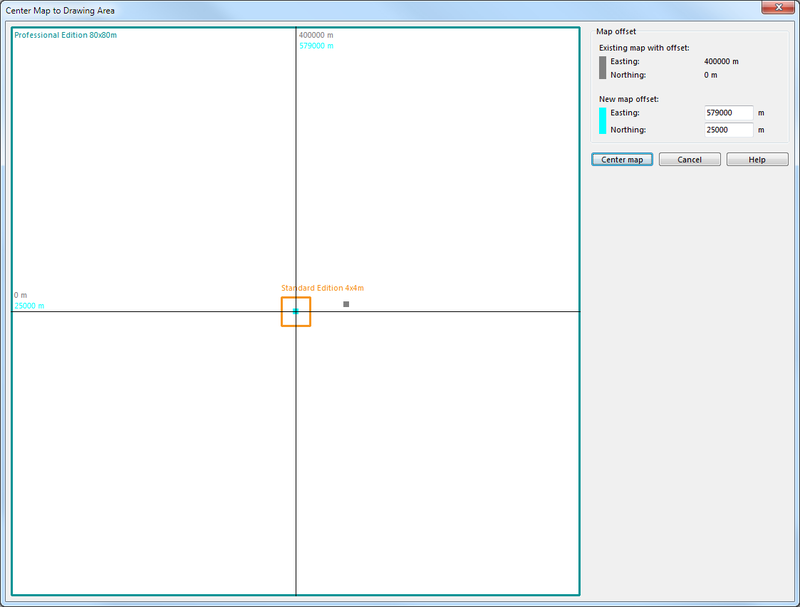Click the New map offset heading
The image size is (800, 607).
(629, 99)
